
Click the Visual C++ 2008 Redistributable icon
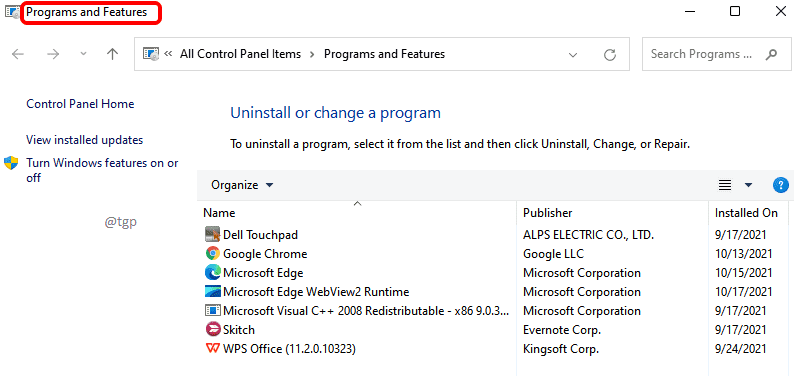click(213, 310)
